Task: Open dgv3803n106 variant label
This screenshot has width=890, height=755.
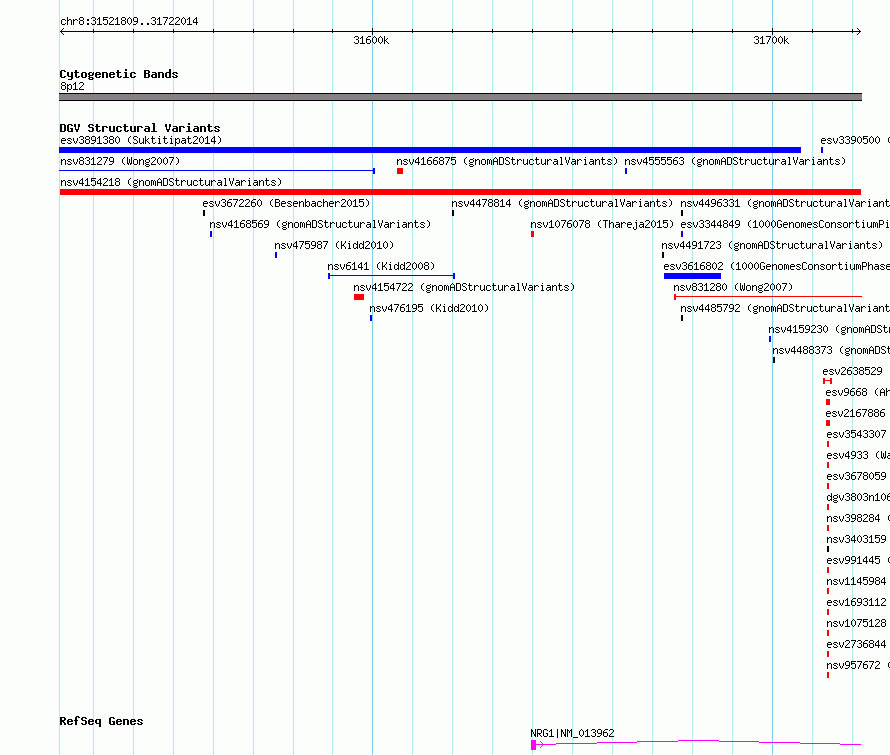Action: tap(858, 497)
